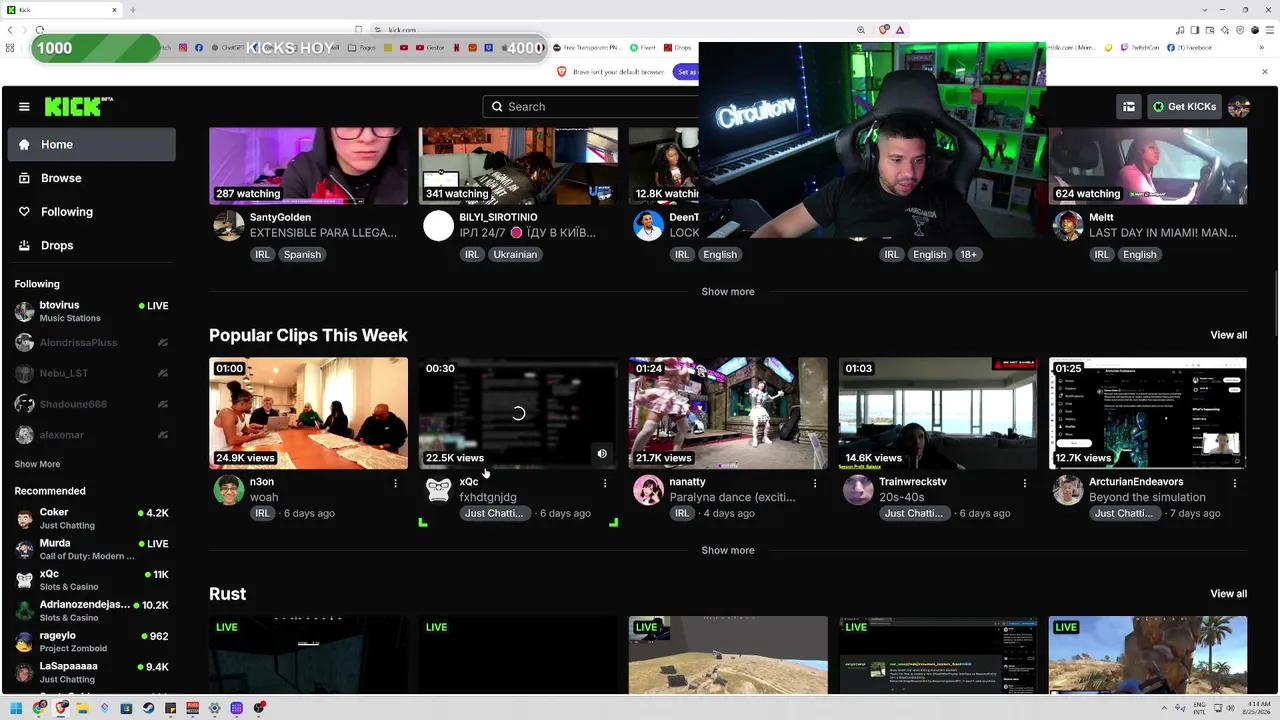Select the 18+ tag
1280x720 pixels.
968,254
